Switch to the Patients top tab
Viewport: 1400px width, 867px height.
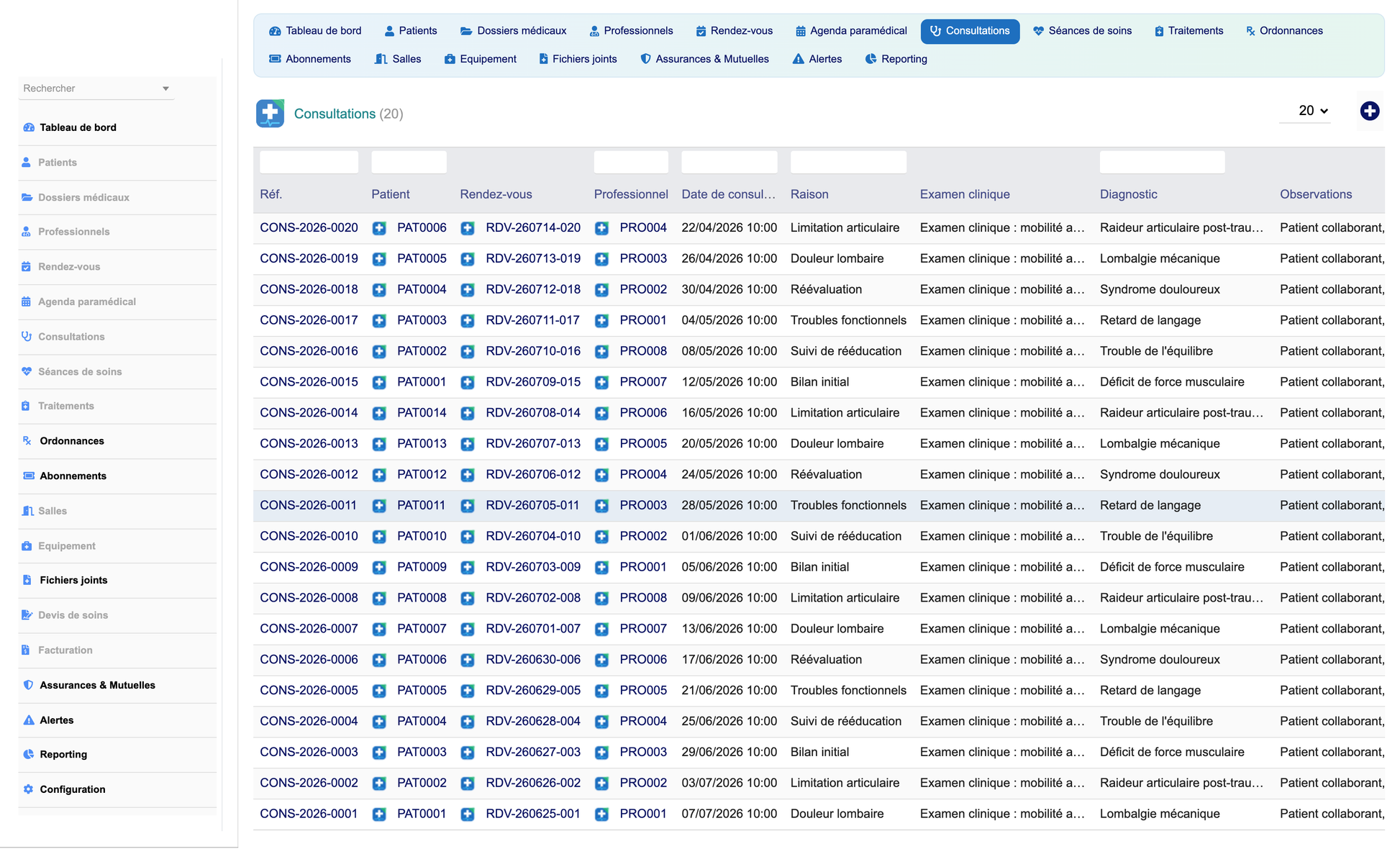coord(411,31)
